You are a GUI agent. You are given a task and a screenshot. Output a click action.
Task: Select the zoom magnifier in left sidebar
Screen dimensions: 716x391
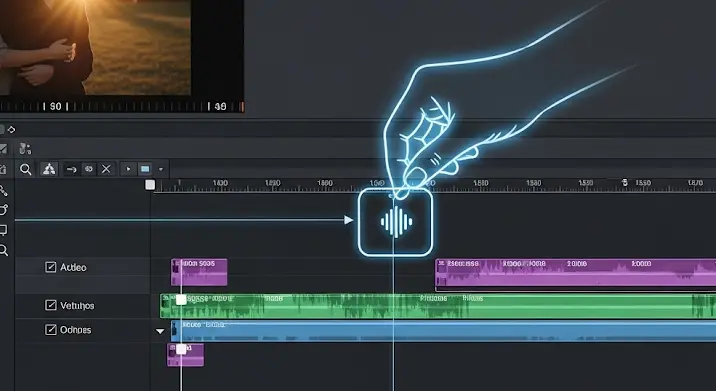coord(4,250)
